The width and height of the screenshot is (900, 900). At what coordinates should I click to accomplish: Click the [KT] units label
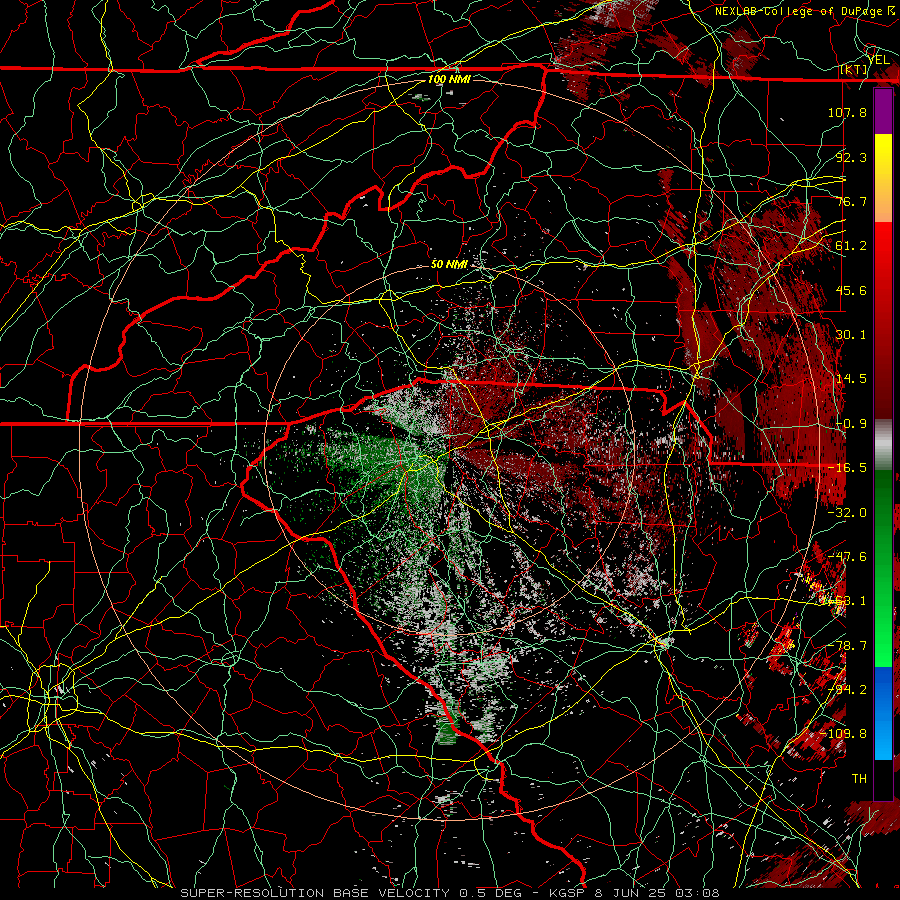(x=854, y=70)
